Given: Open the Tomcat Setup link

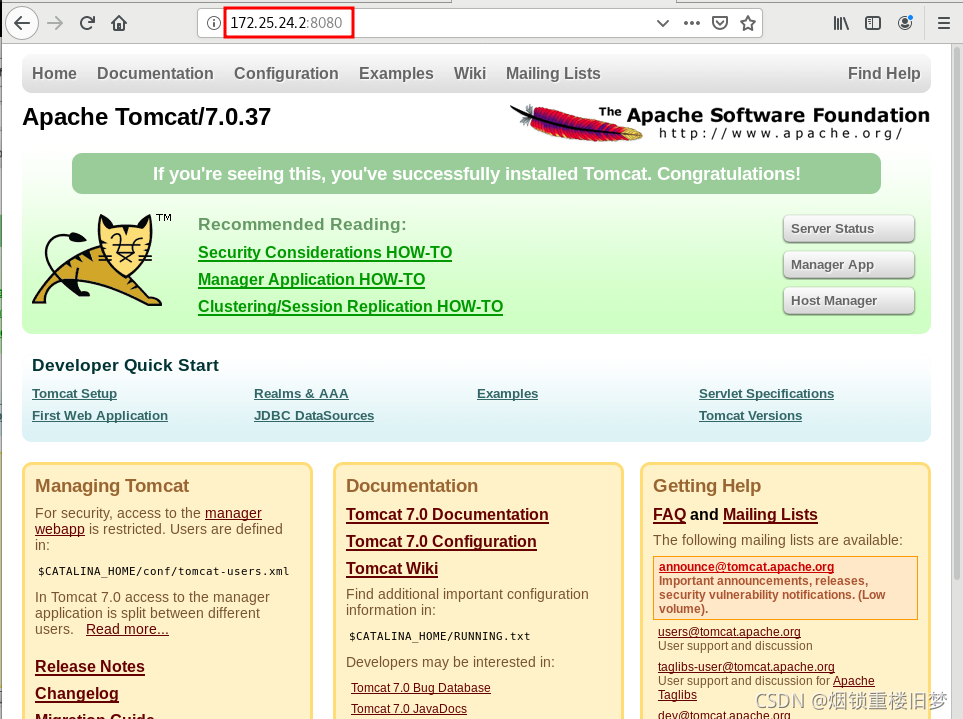Looking at the screenshot, I should pyautogui.click(x=74, y=394).
